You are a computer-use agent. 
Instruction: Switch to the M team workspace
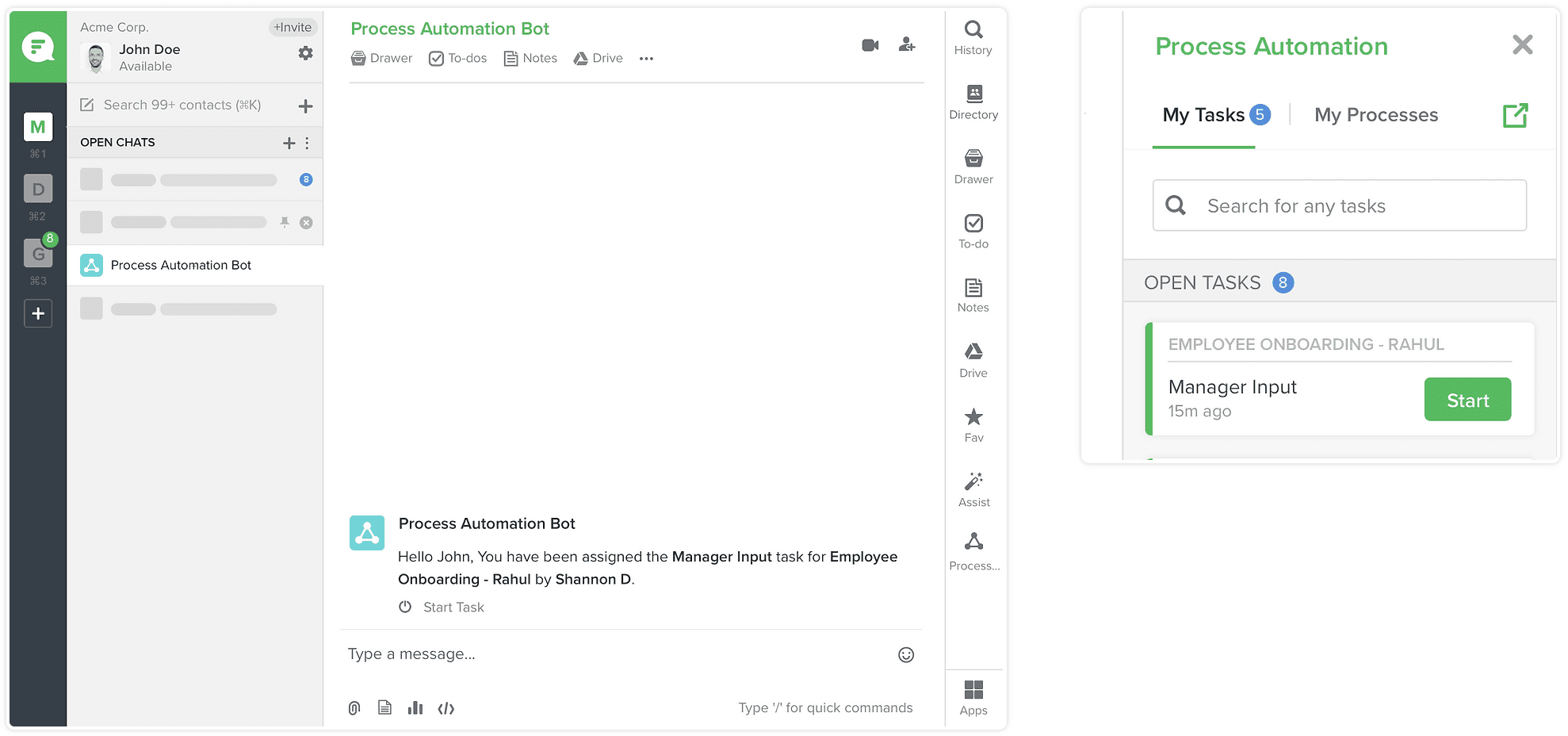tap(38, 127)
